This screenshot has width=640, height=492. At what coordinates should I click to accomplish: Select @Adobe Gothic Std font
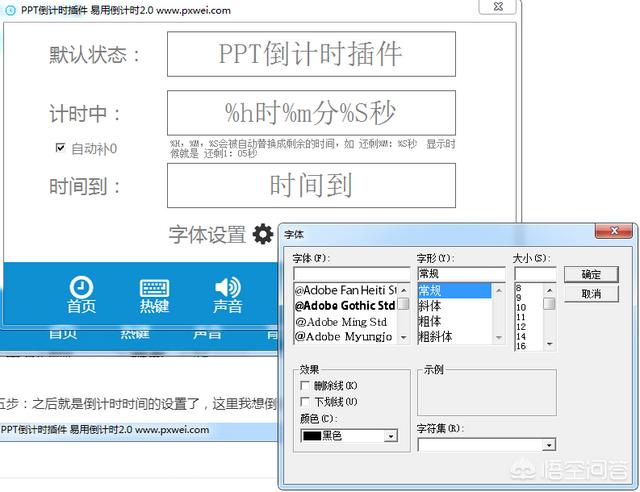coord(346,306)
